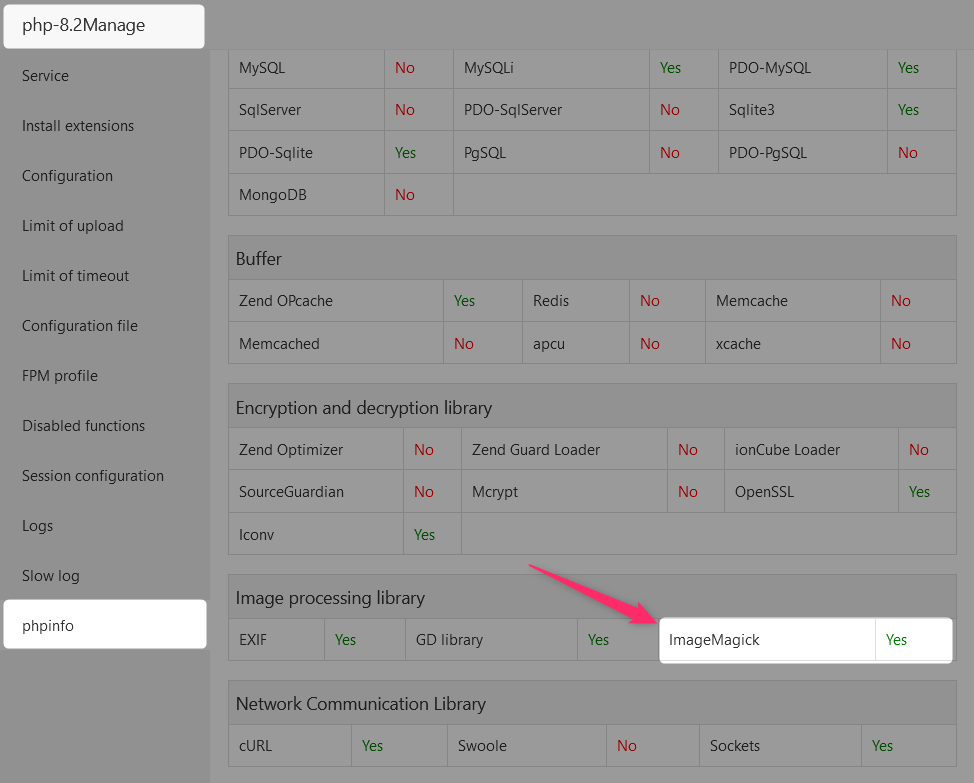Select the Configuration file entry
This screenshot has height=783, width=974.
[x=80, y=326]
